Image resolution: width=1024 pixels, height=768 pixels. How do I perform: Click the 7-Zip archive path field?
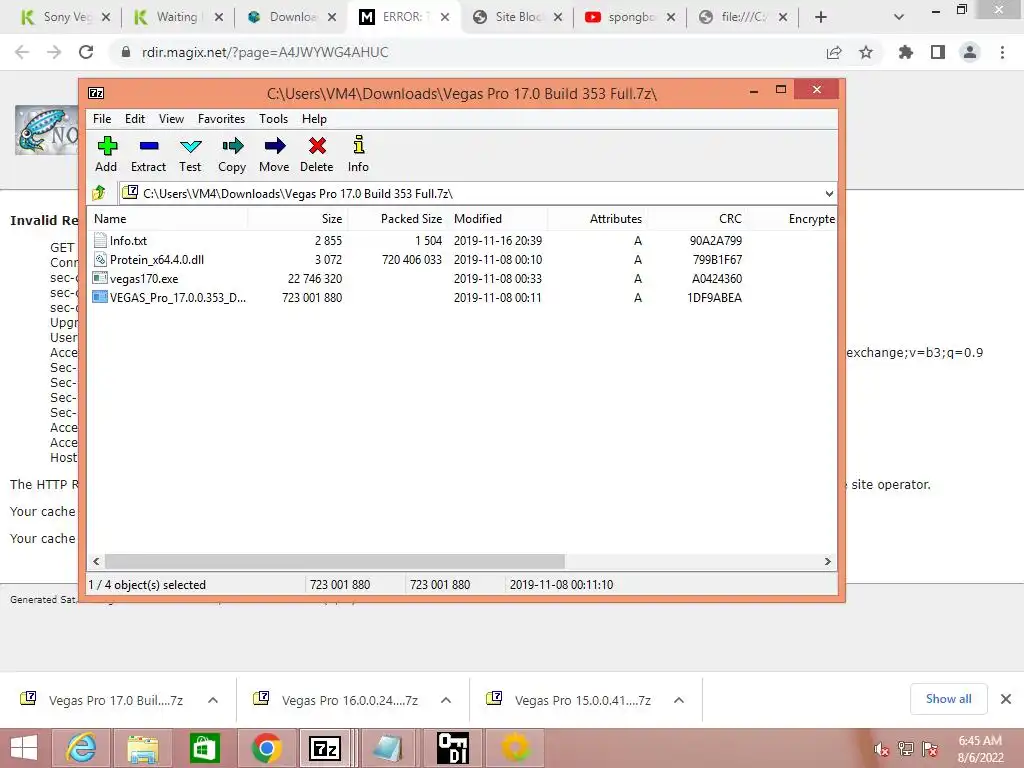[x=477, y=193]
